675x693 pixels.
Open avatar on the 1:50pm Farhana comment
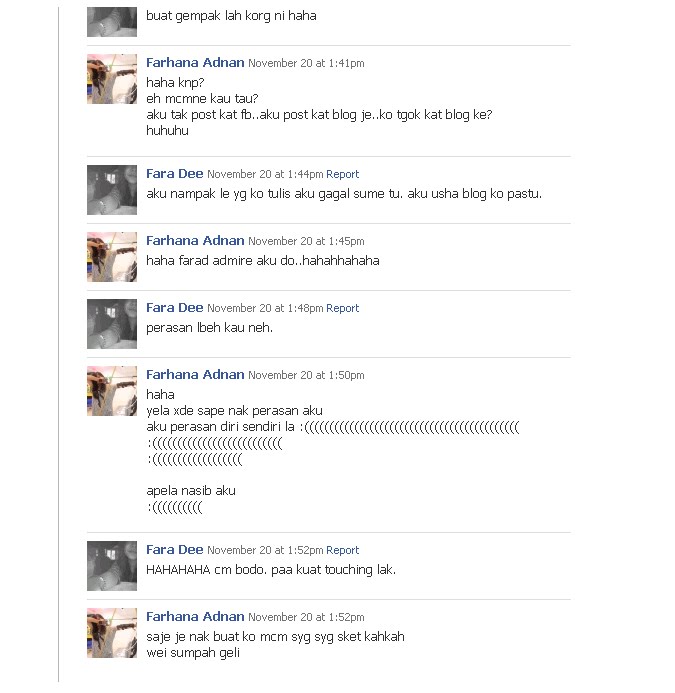[112, 391]
